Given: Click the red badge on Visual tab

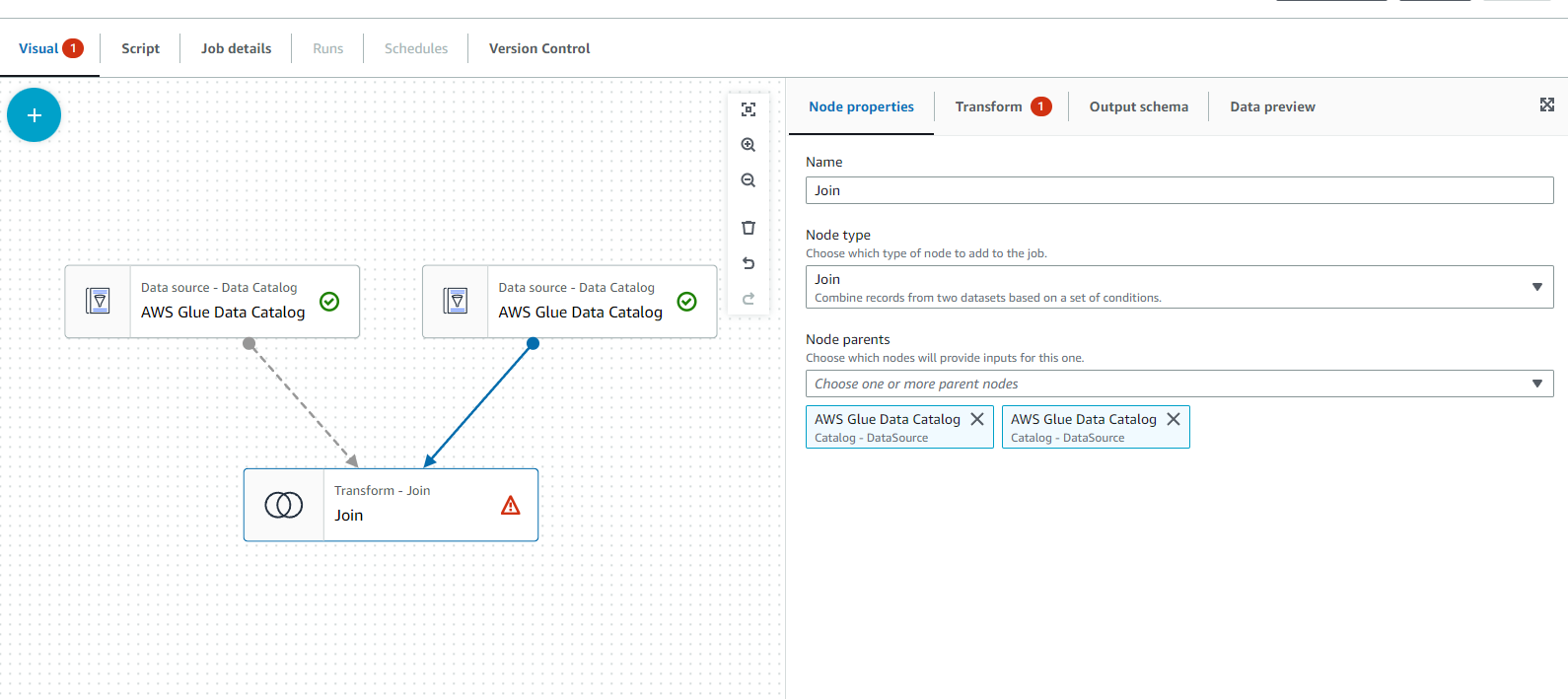Looking at the screenshot, I should (x=73, y=48).
